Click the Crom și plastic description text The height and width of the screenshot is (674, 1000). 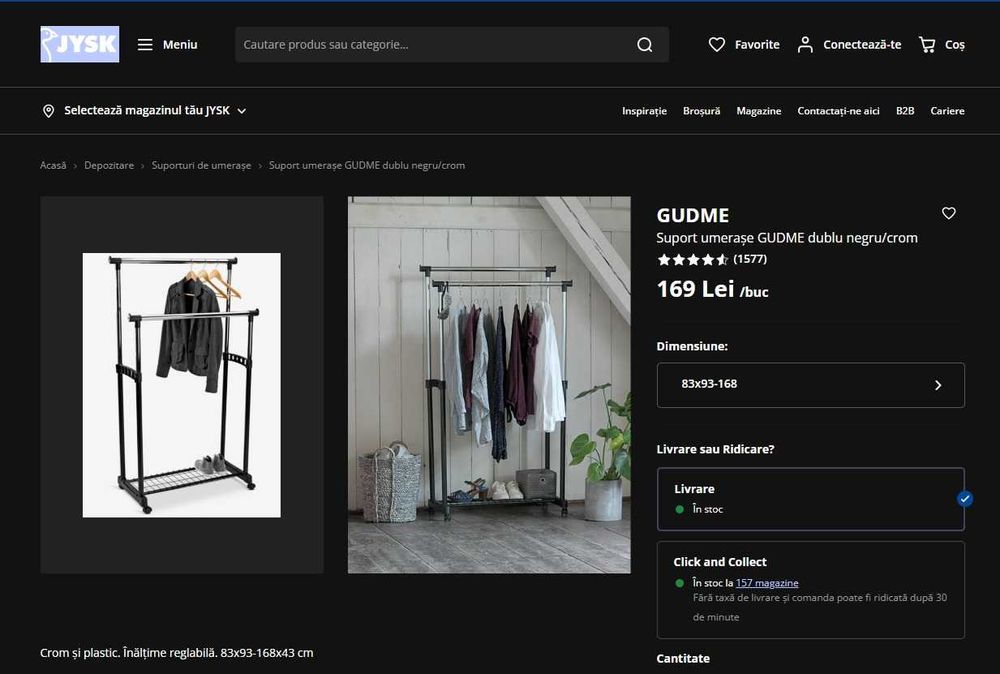pos(177,653)
